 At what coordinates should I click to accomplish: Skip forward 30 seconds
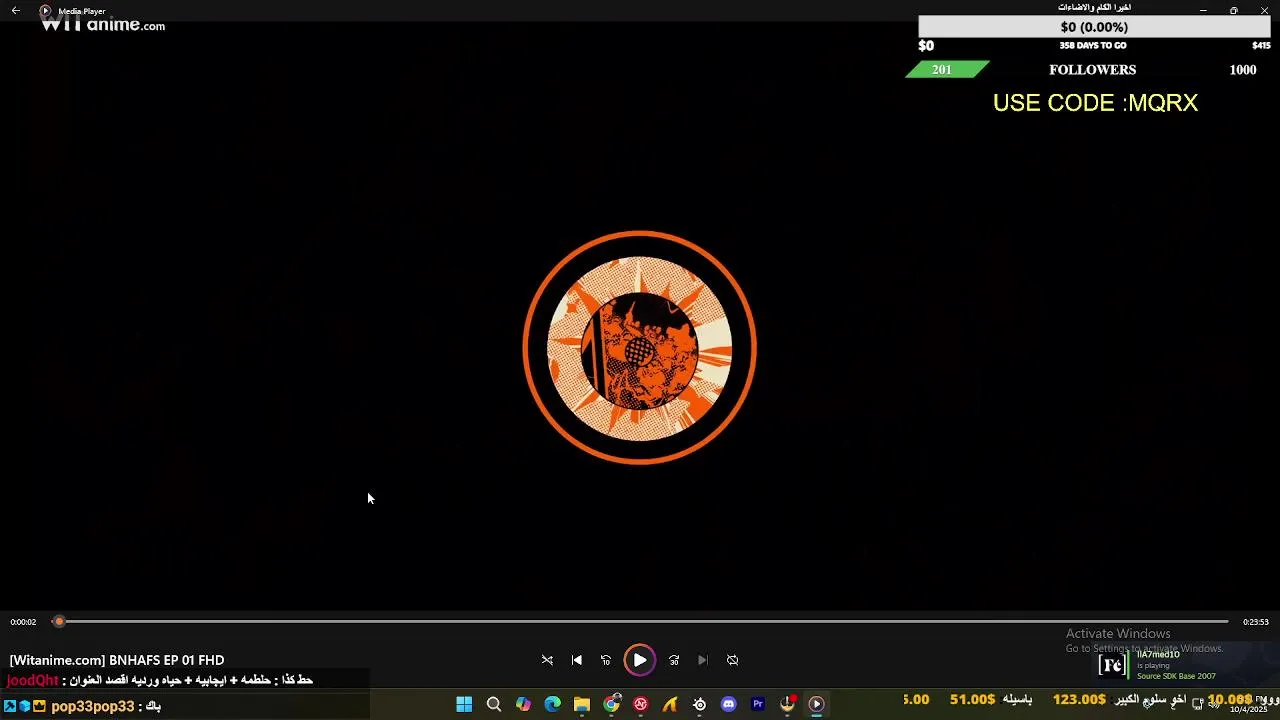[674, 660]
